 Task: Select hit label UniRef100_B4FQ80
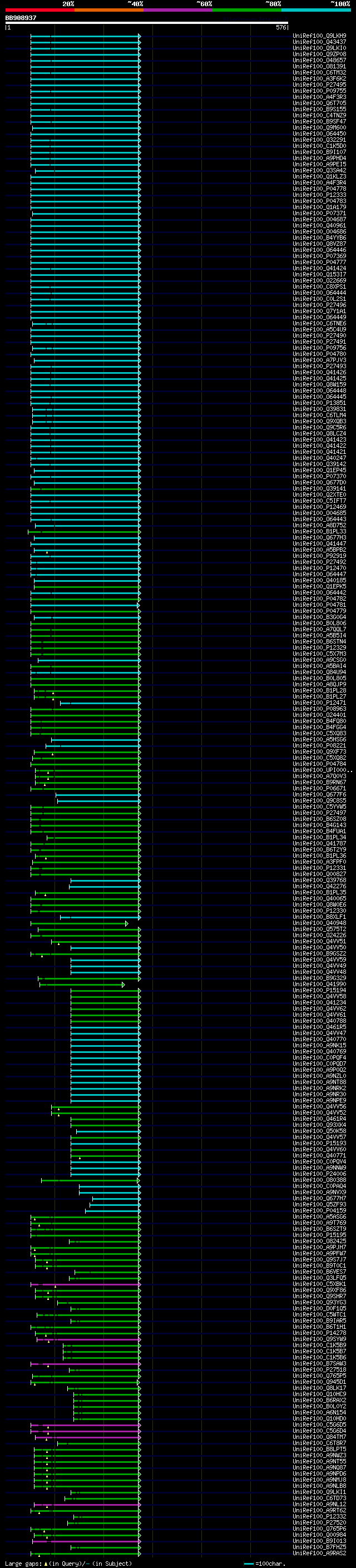[x=319, y=721]
